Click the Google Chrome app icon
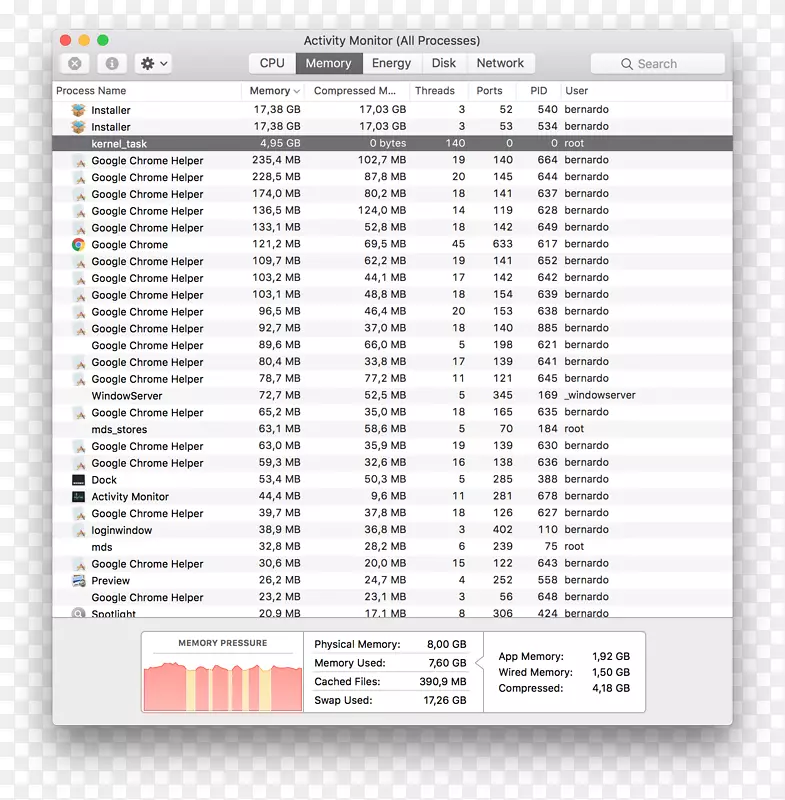 (x=78, y=244)
